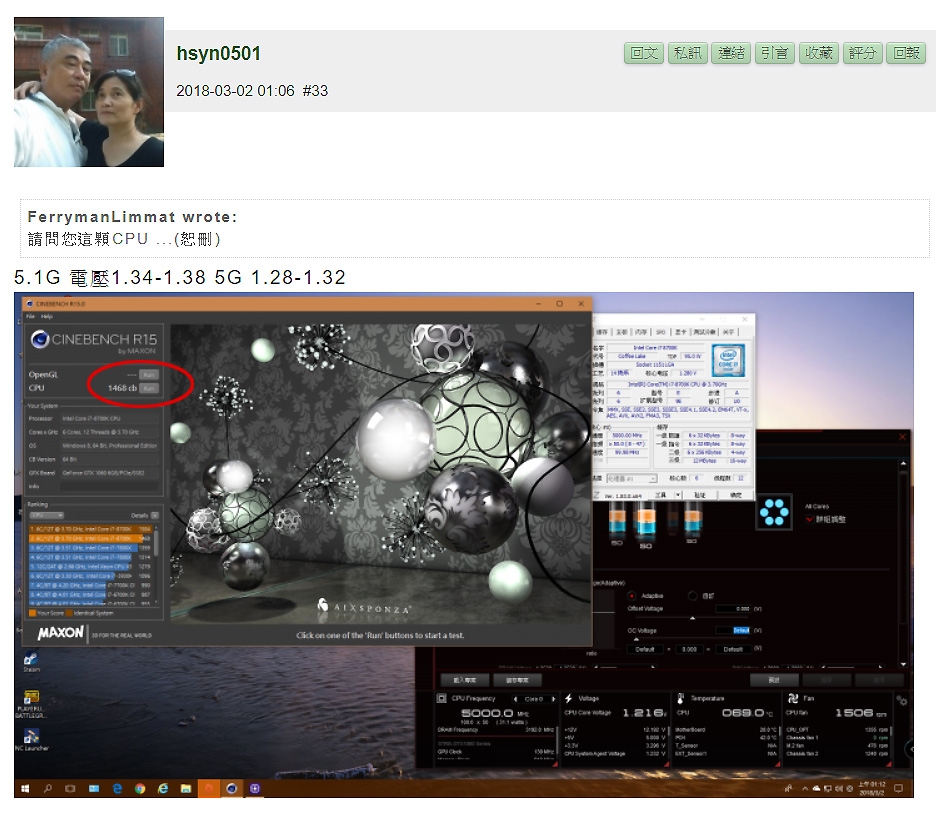Click AI Suite 儲存專案 save profile button
Image resolution: width=949 pixels, height=815 pixels.
[517, 680]
